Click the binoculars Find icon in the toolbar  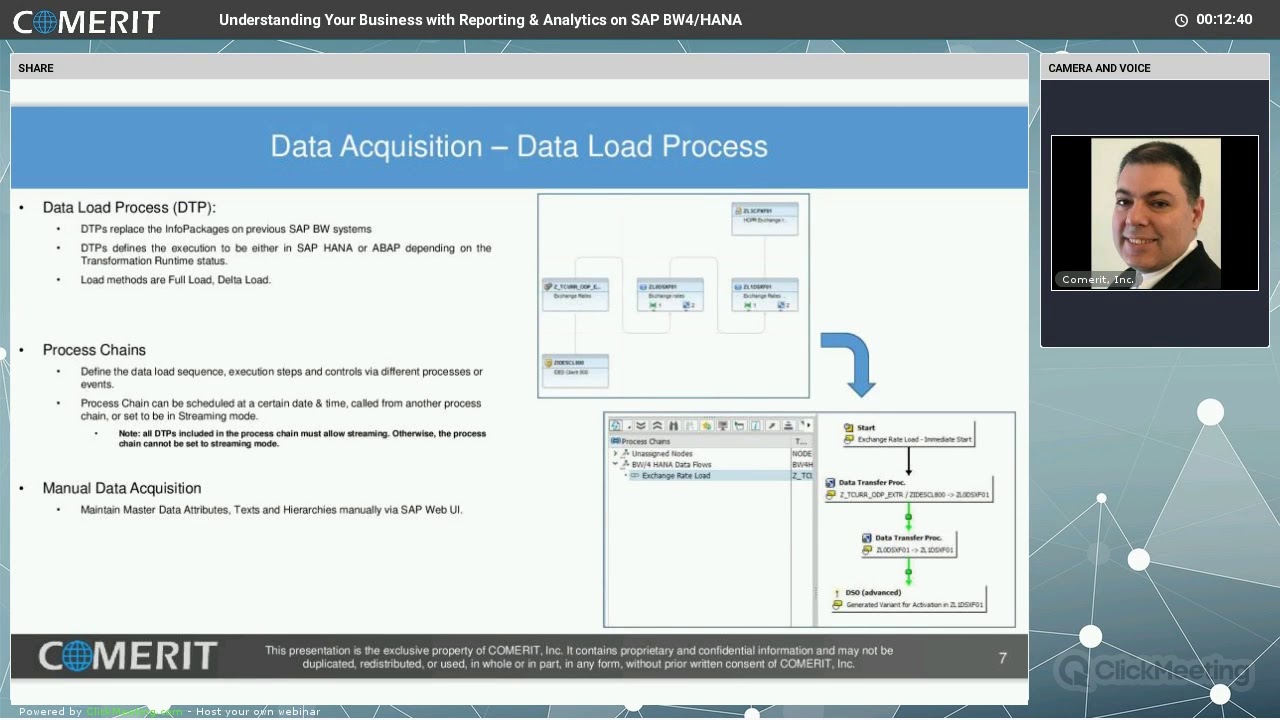pyautogui.click(x=674, y=425)
